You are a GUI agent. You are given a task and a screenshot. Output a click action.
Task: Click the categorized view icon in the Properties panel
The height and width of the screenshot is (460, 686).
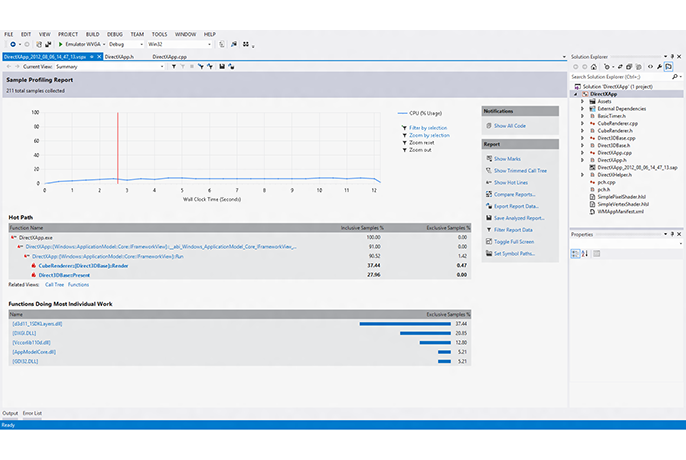[575, 253]
